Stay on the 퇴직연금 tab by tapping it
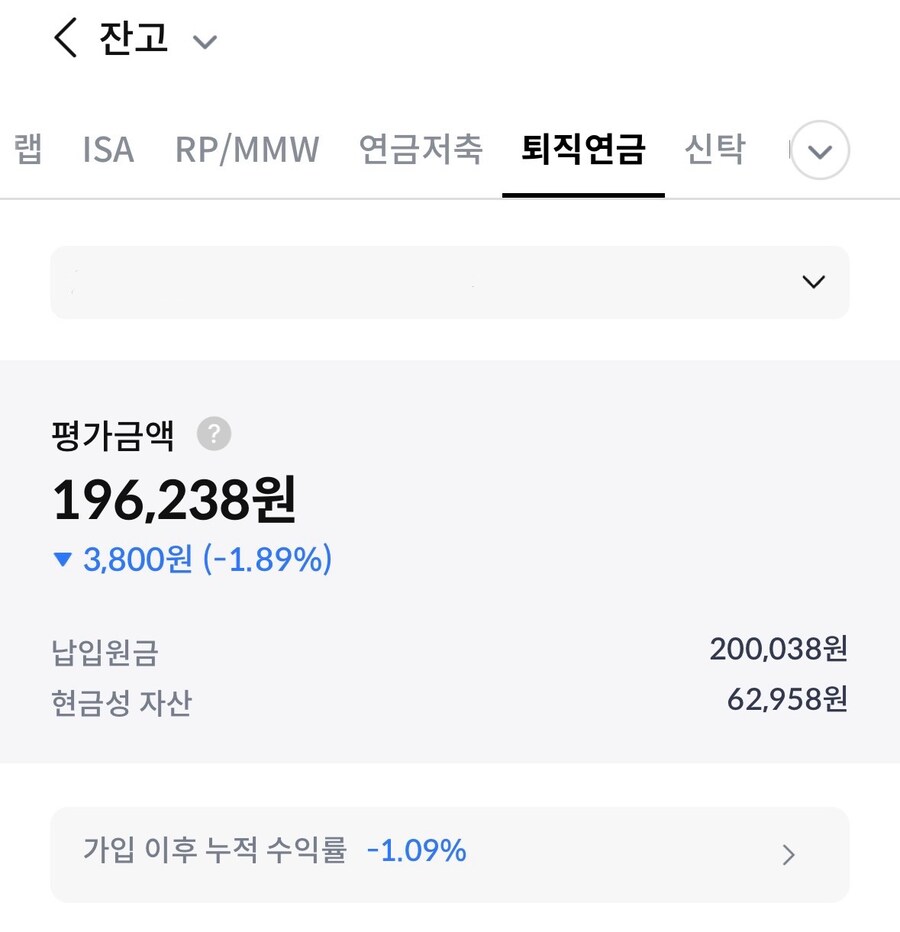The height and width of the screenshot is (932, 900). (x=584, y=150)
